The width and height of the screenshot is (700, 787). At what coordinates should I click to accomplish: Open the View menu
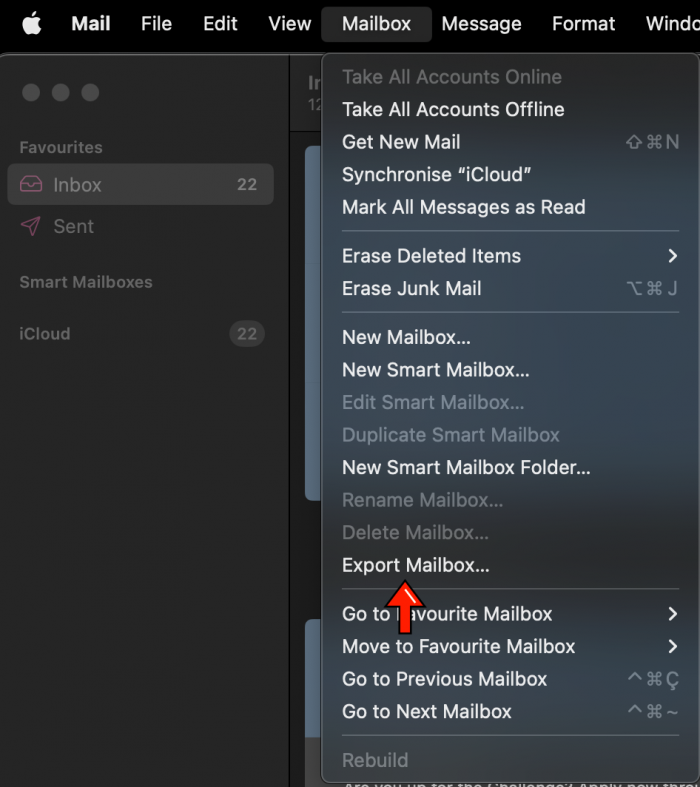click(290, 24)
